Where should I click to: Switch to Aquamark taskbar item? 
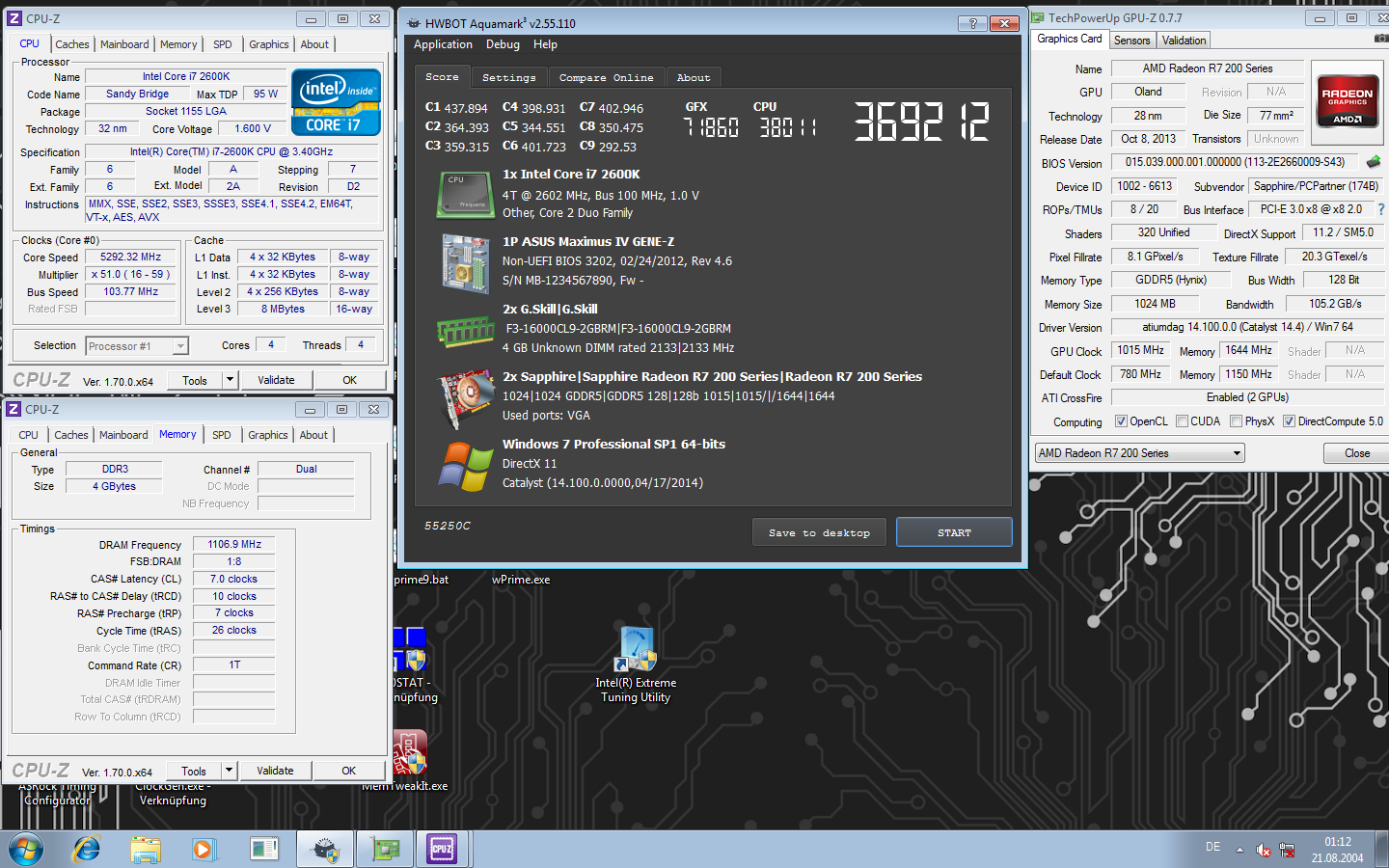(325, 850)
